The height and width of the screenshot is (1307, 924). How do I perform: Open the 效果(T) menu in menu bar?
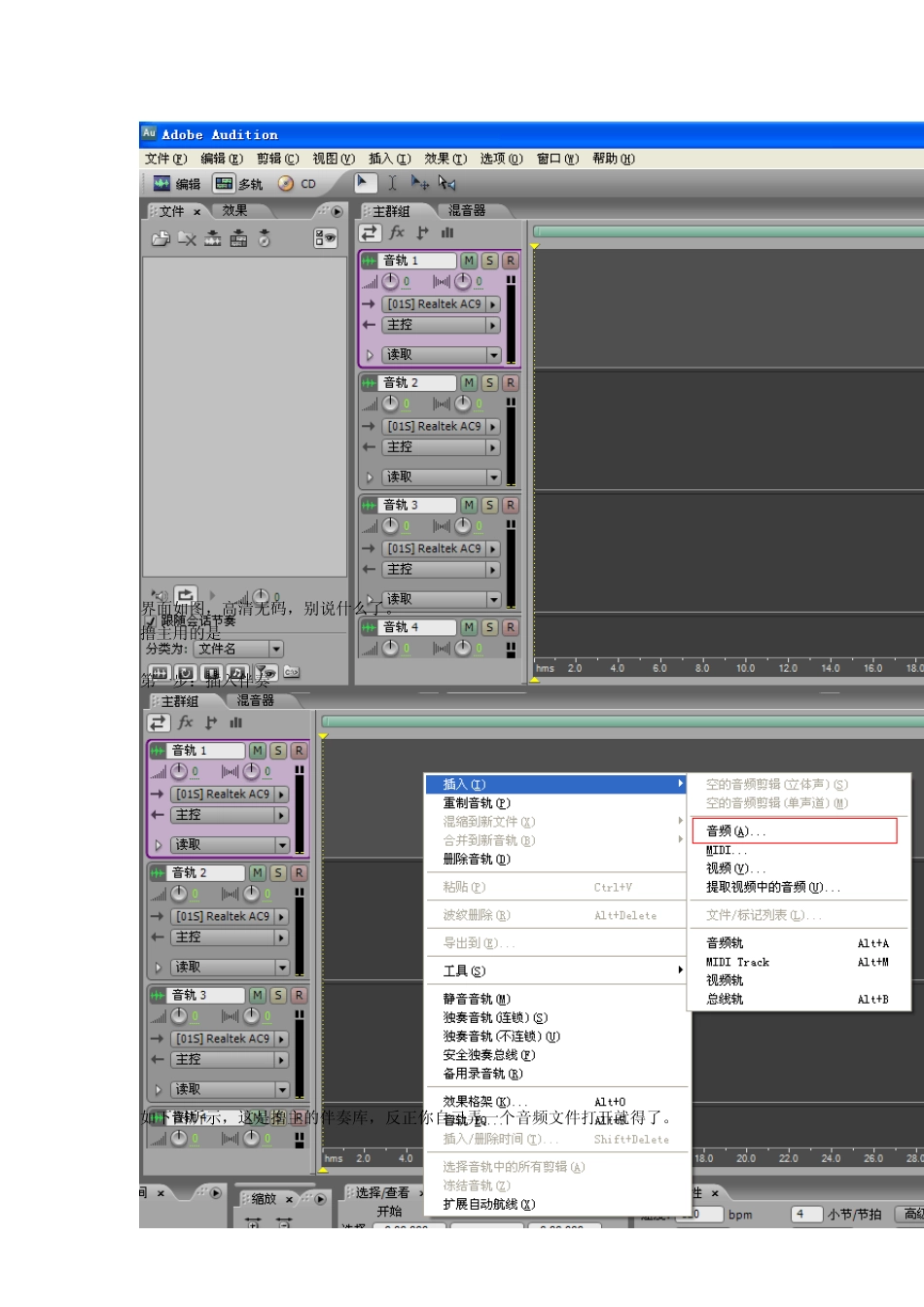[444, 159]
